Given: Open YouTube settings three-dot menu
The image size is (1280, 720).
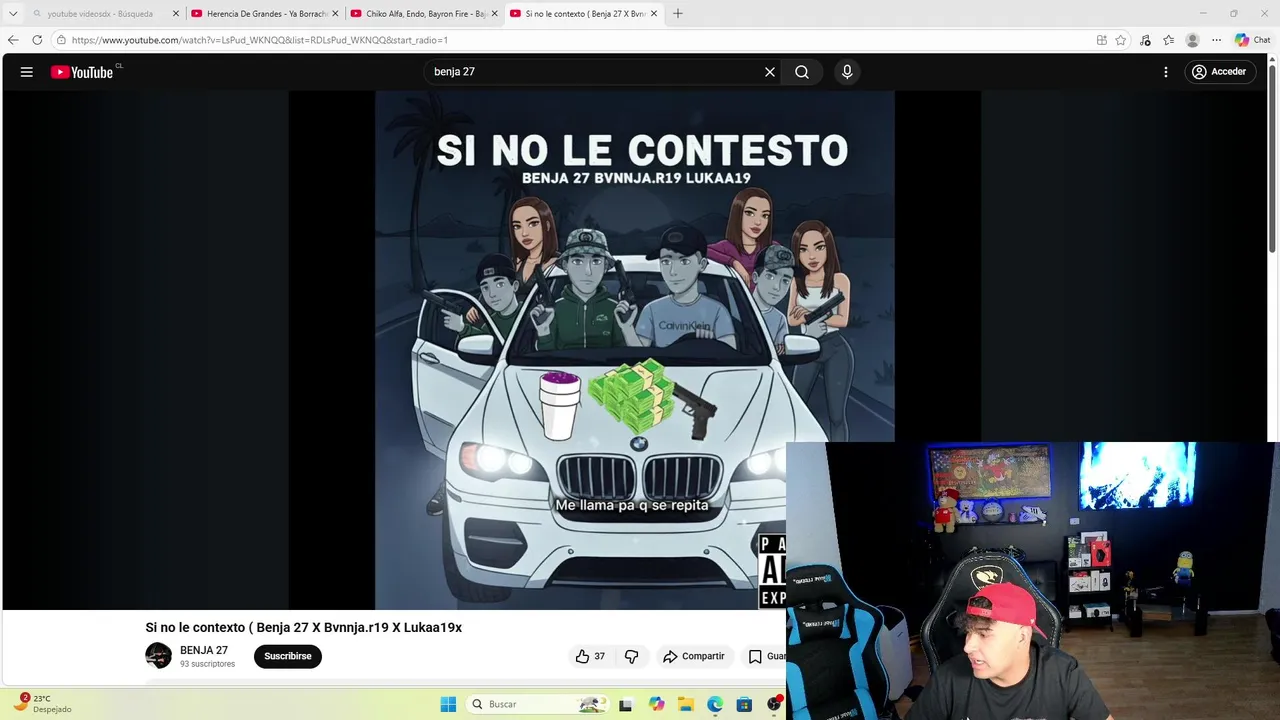Looking at the screenshot, I should click(x=1166, y=72).
